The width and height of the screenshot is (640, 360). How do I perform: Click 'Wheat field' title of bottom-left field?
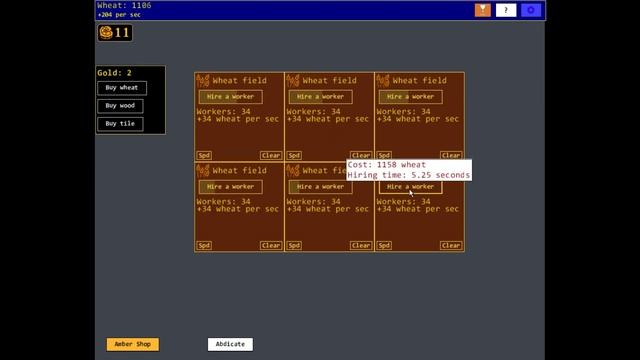[240, 170]
